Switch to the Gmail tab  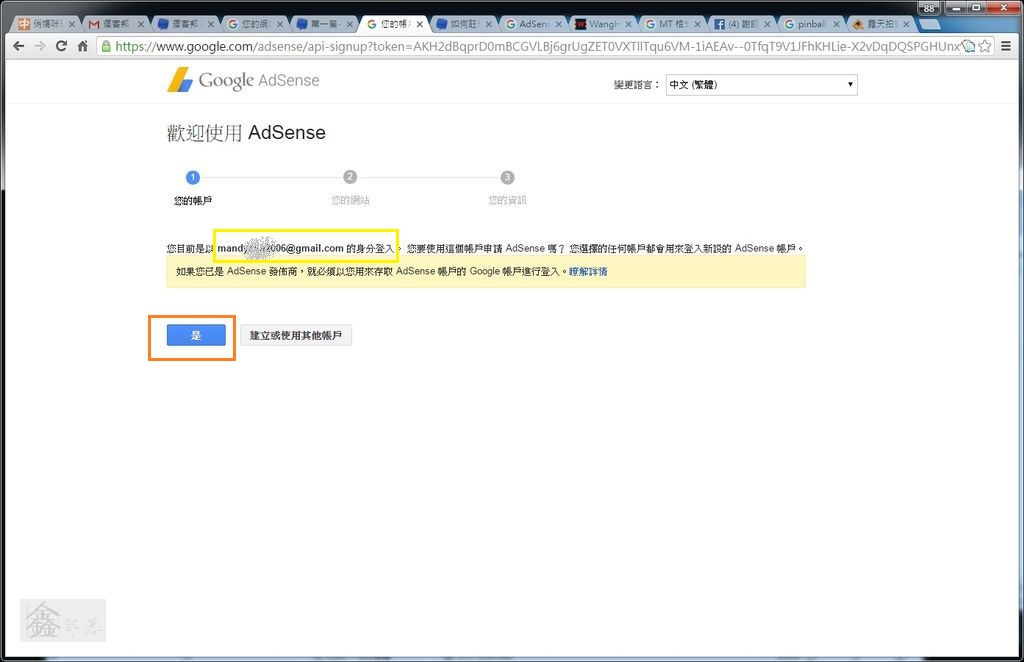[115, 24]
